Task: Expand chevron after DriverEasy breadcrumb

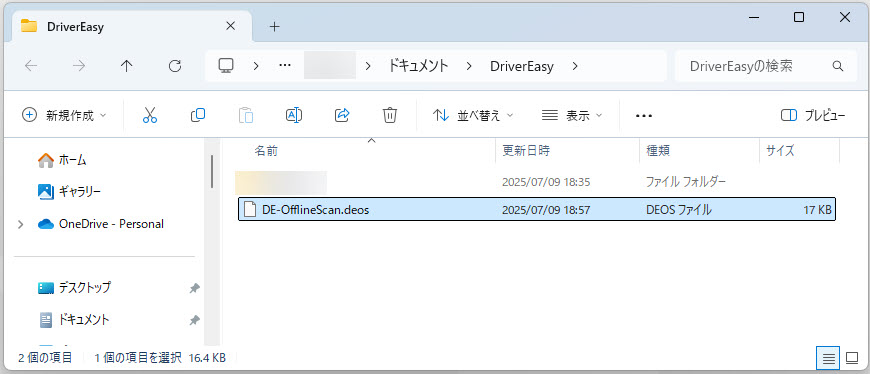Action: coord(575,66)
